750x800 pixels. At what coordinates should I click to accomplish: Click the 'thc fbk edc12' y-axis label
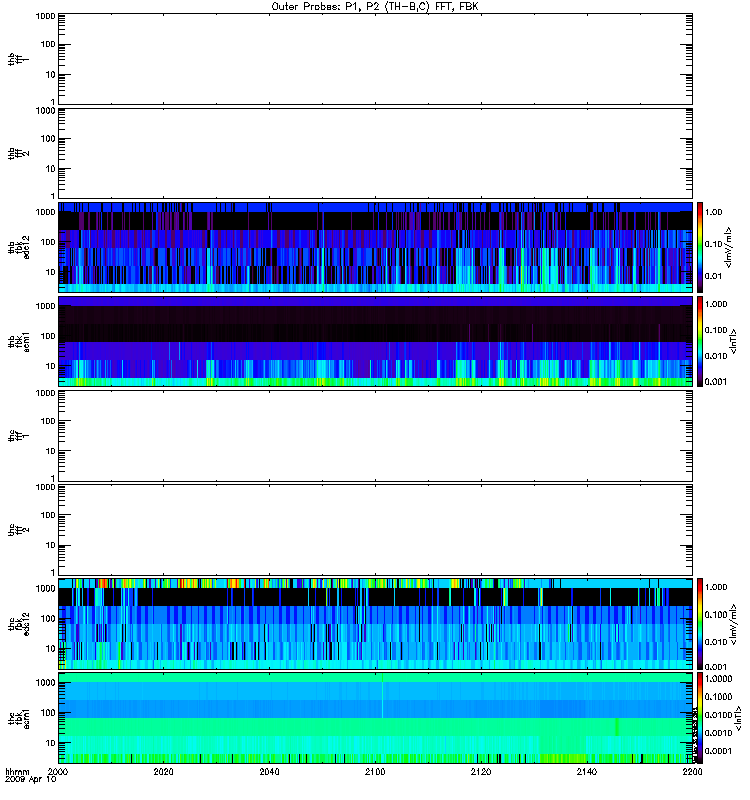click(x=19, y=623)
